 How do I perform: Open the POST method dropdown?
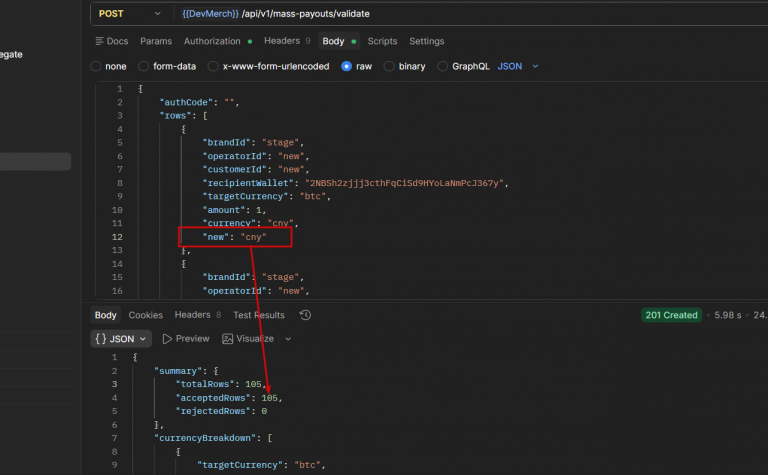130,14
